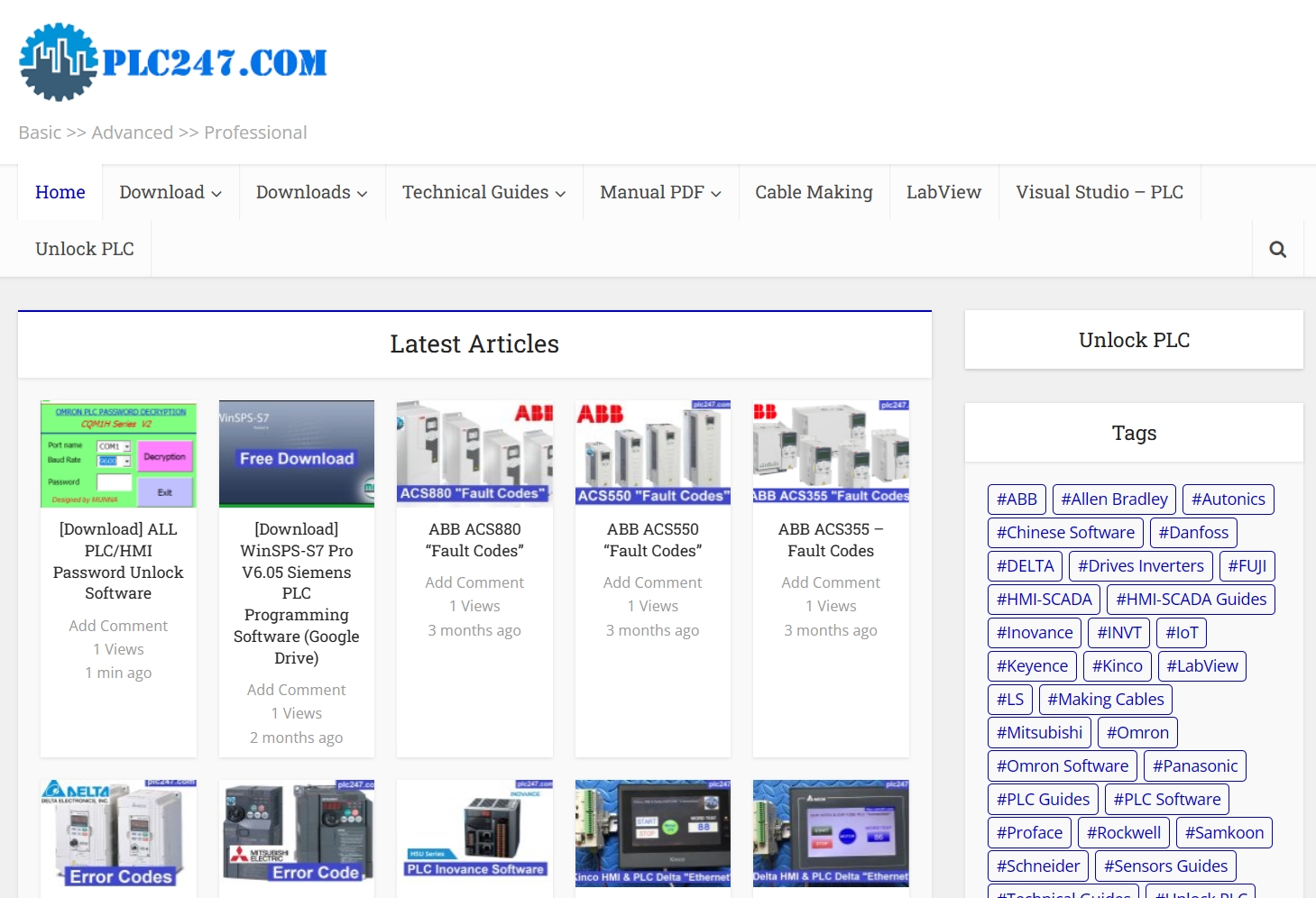
Task: Select the #PLC Guides tag
Action: (1043, 800)
